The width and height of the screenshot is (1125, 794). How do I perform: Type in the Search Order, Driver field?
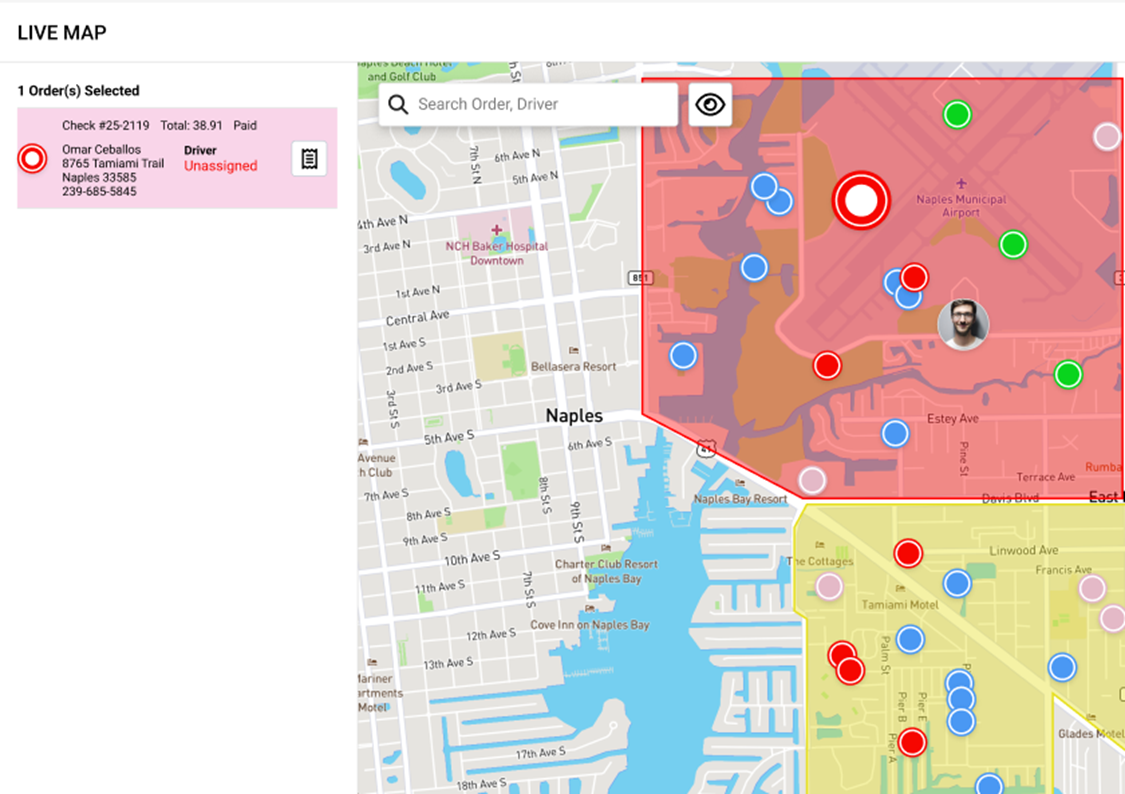click(x=540, y=105)
